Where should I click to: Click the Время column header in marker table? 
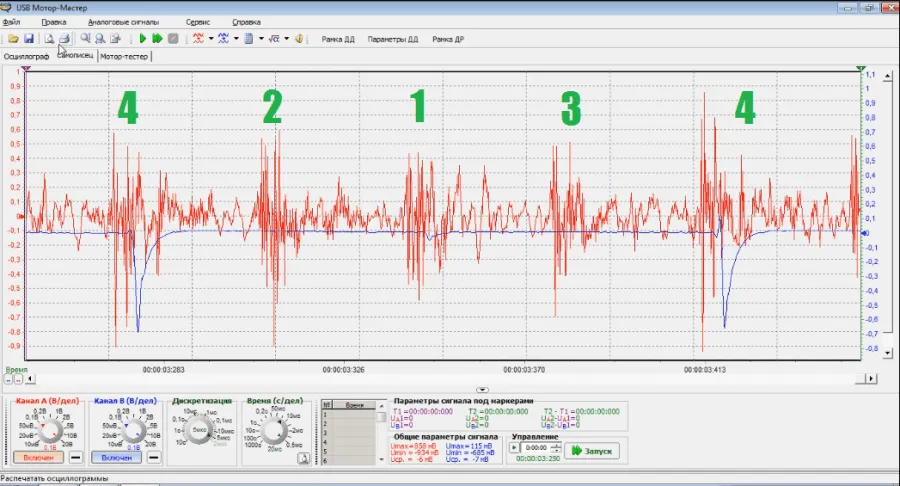tap(354, 405)
